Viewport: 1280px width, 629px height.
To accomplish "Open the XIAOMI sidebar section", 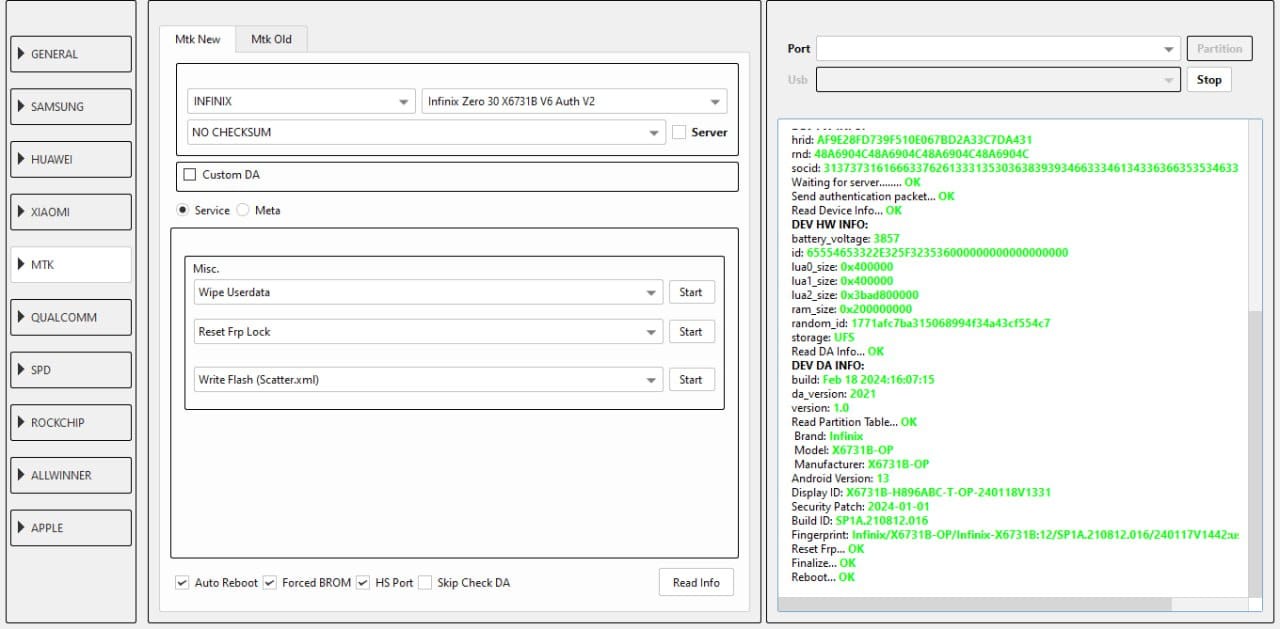I will click(71, 212).
